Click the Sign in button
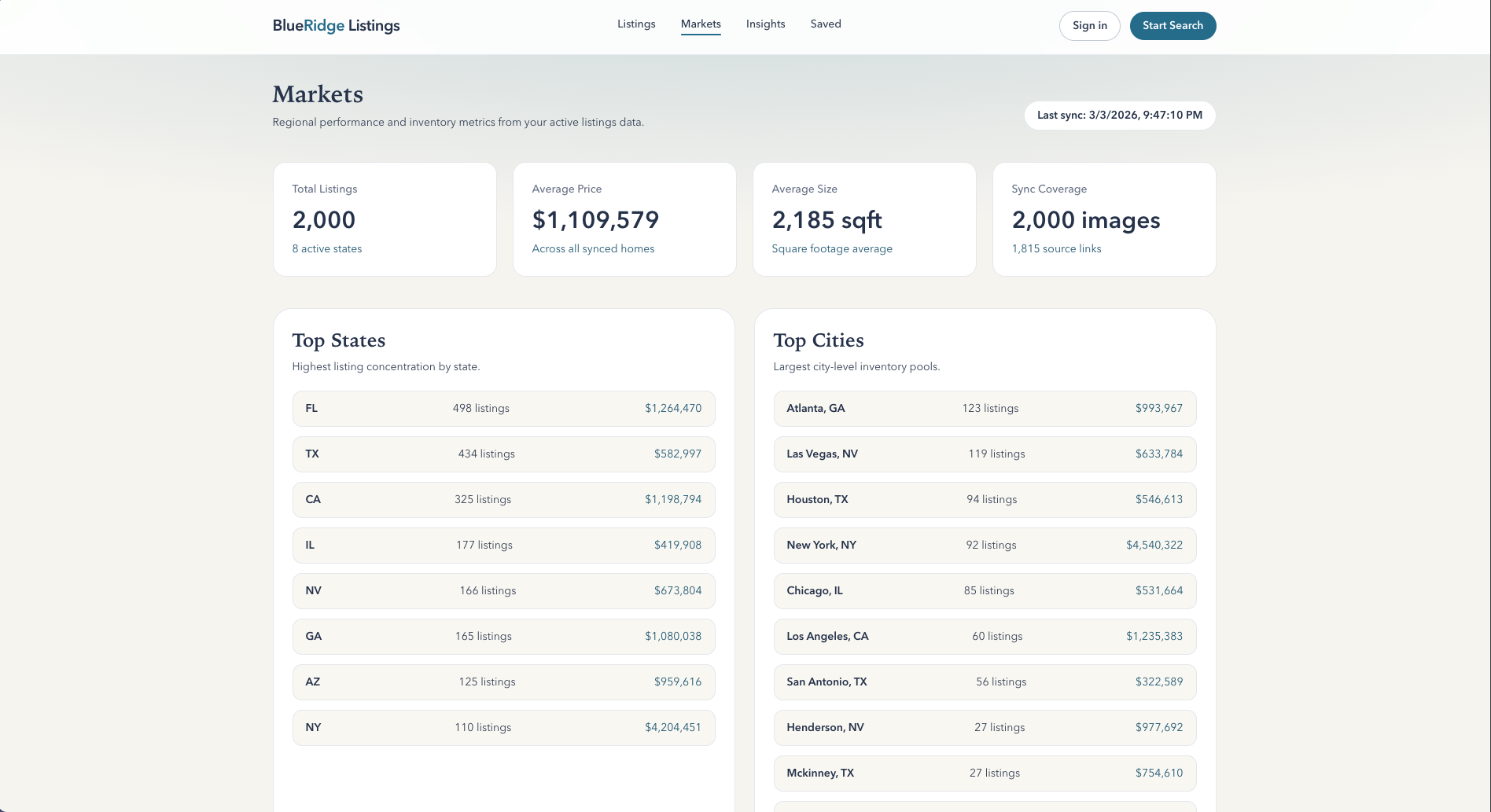 coord(1089,26)
